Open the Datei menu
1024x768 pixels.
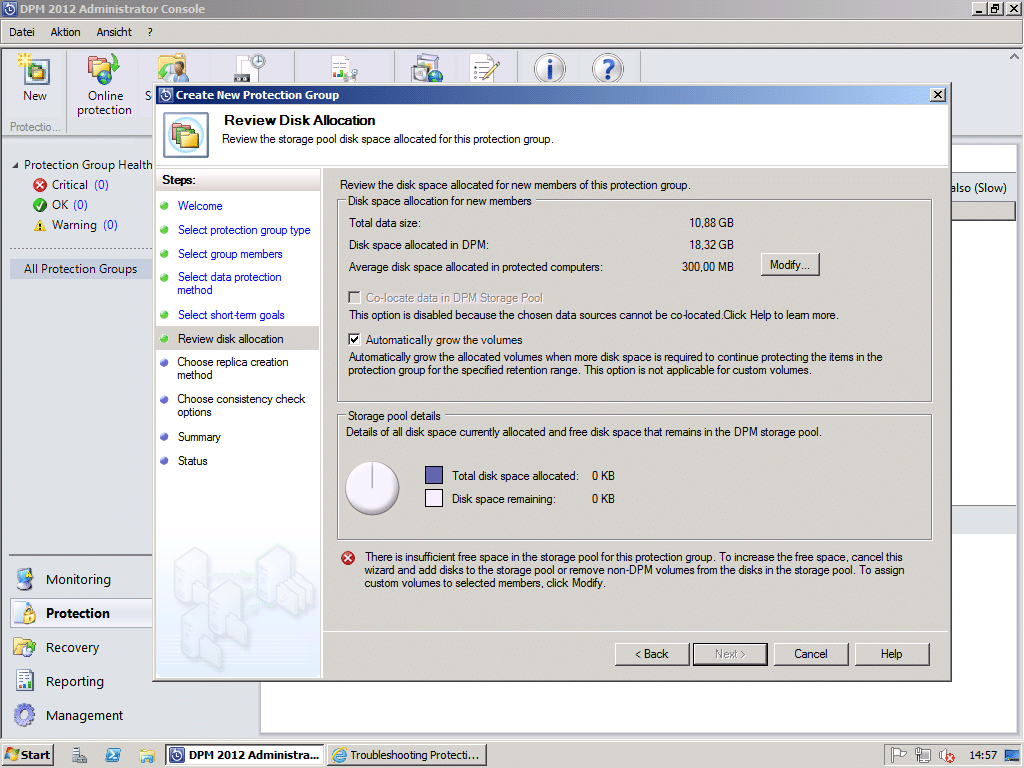[22, 32]
